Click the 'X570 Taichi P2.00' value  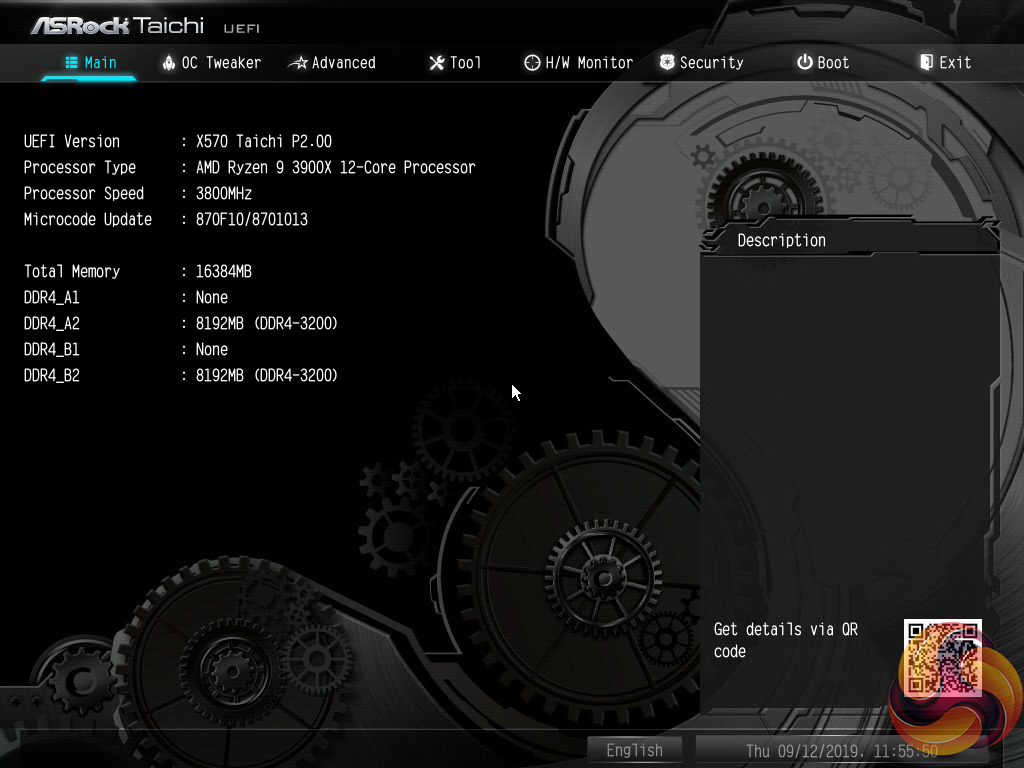(x=264, y=142)
